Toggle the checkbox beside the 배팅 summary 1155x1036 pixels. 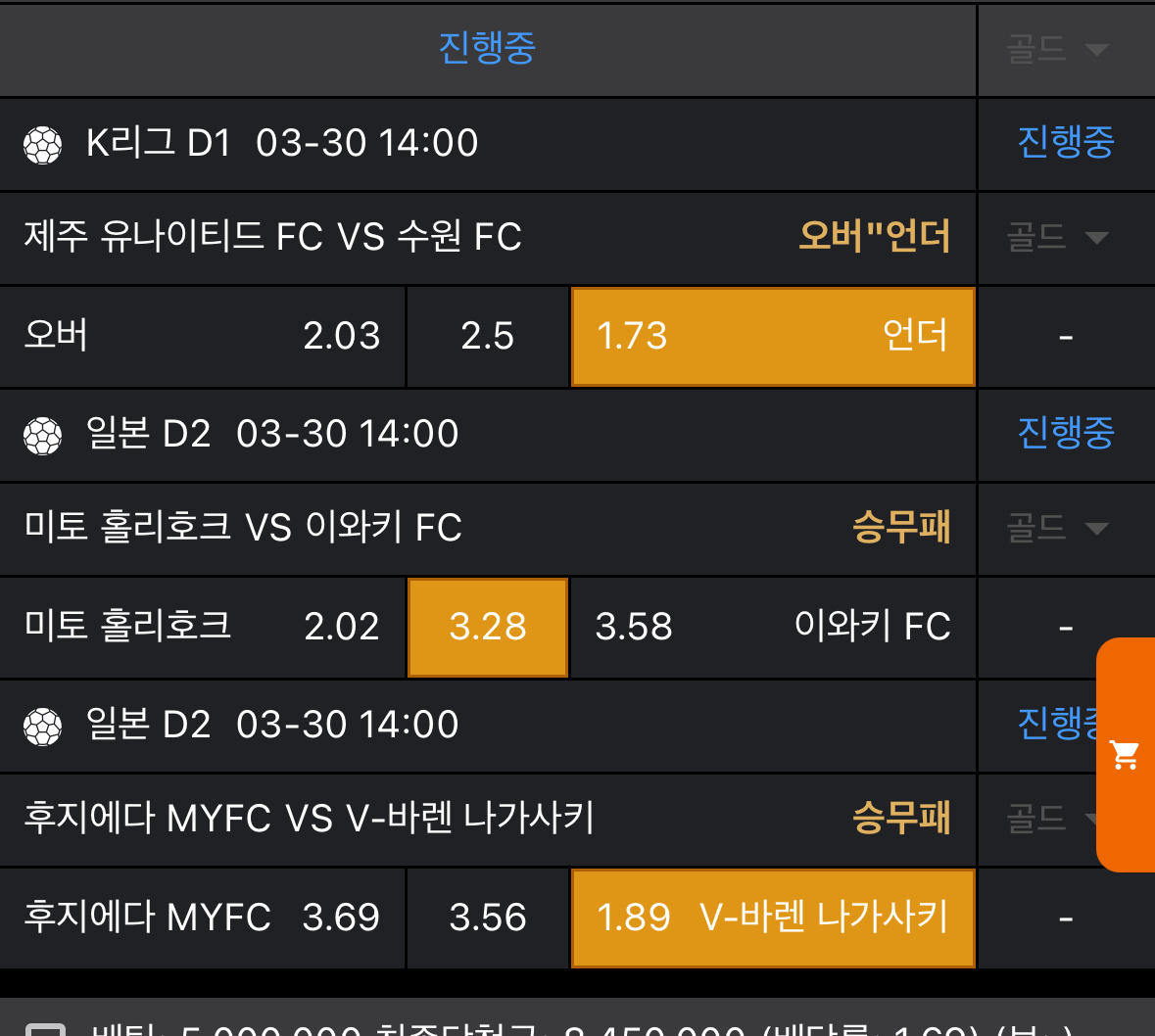pos(45,1028)
